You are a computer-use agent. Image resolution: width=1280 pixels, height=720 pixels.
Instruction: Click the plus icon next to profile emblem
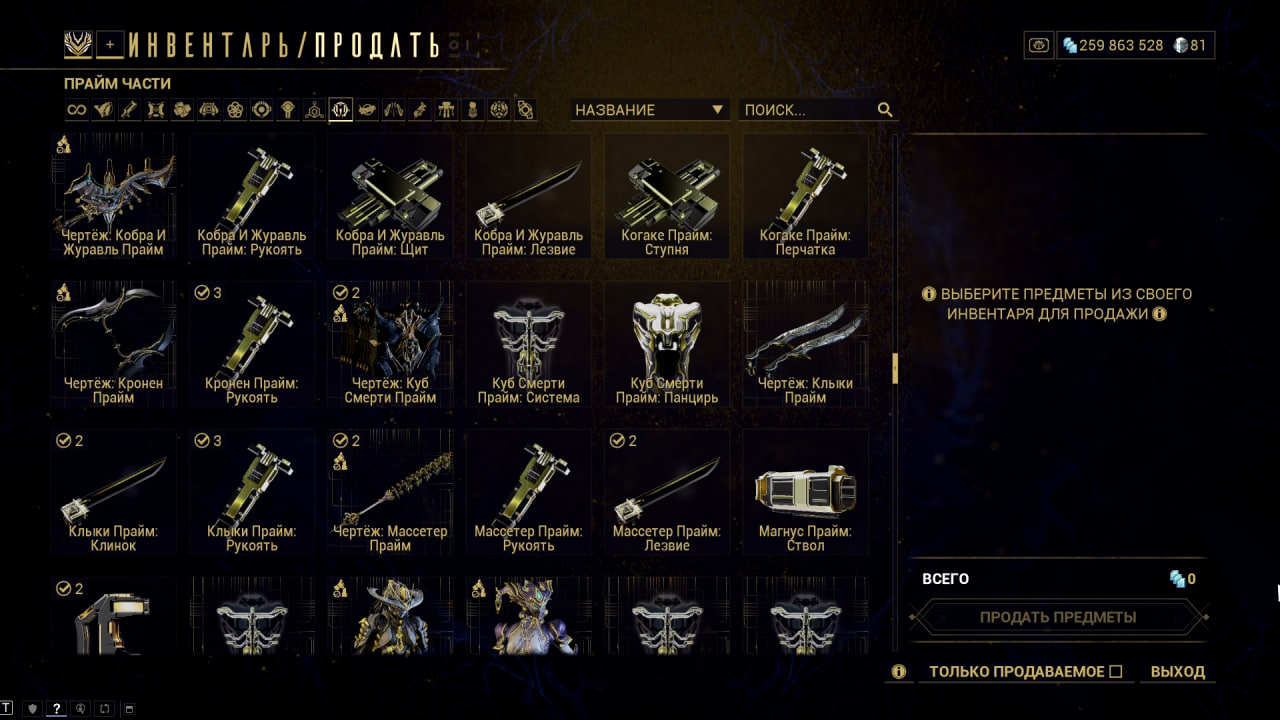click(110, 44)
